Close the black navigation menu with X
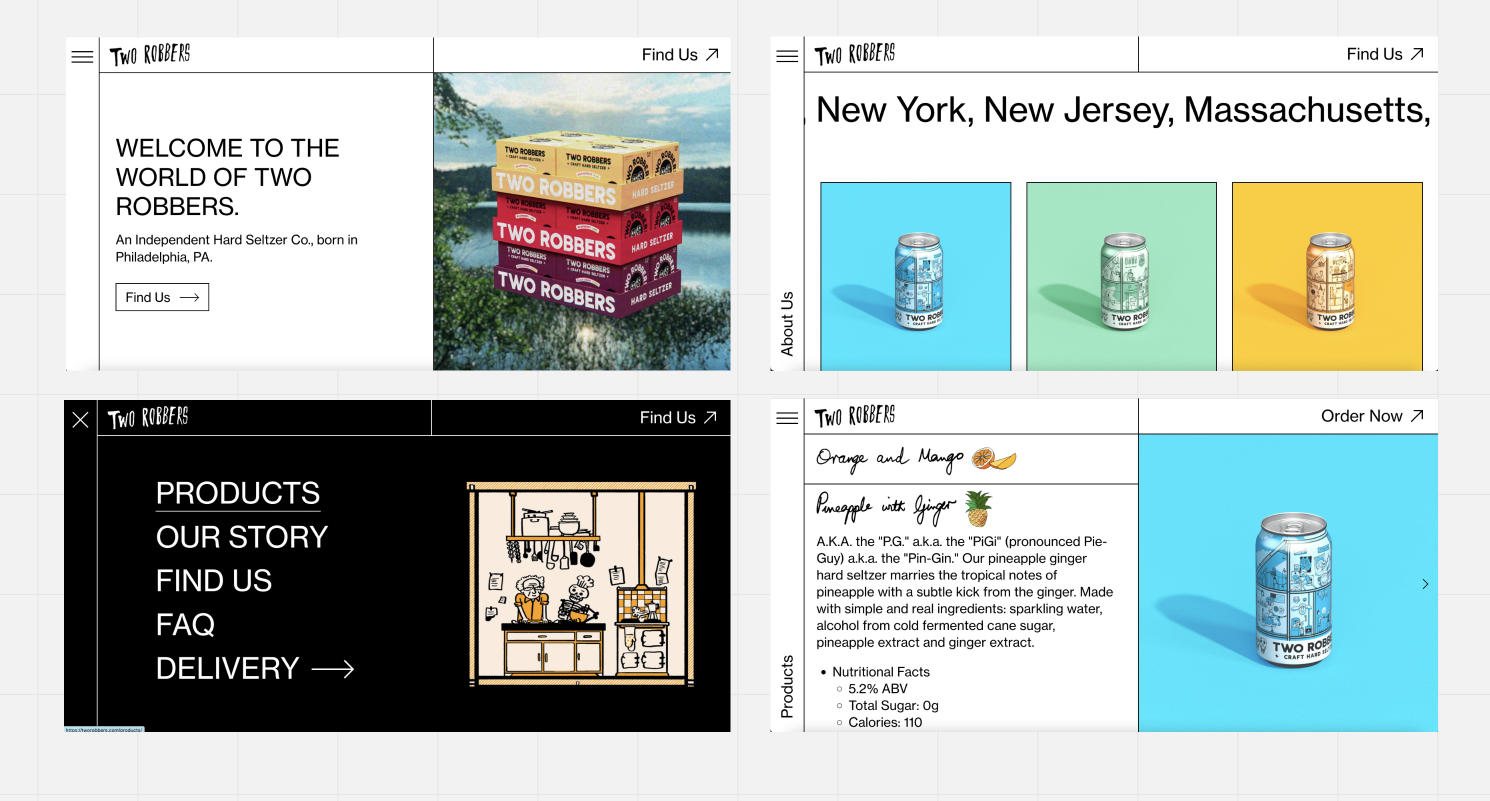 [81, 420]
